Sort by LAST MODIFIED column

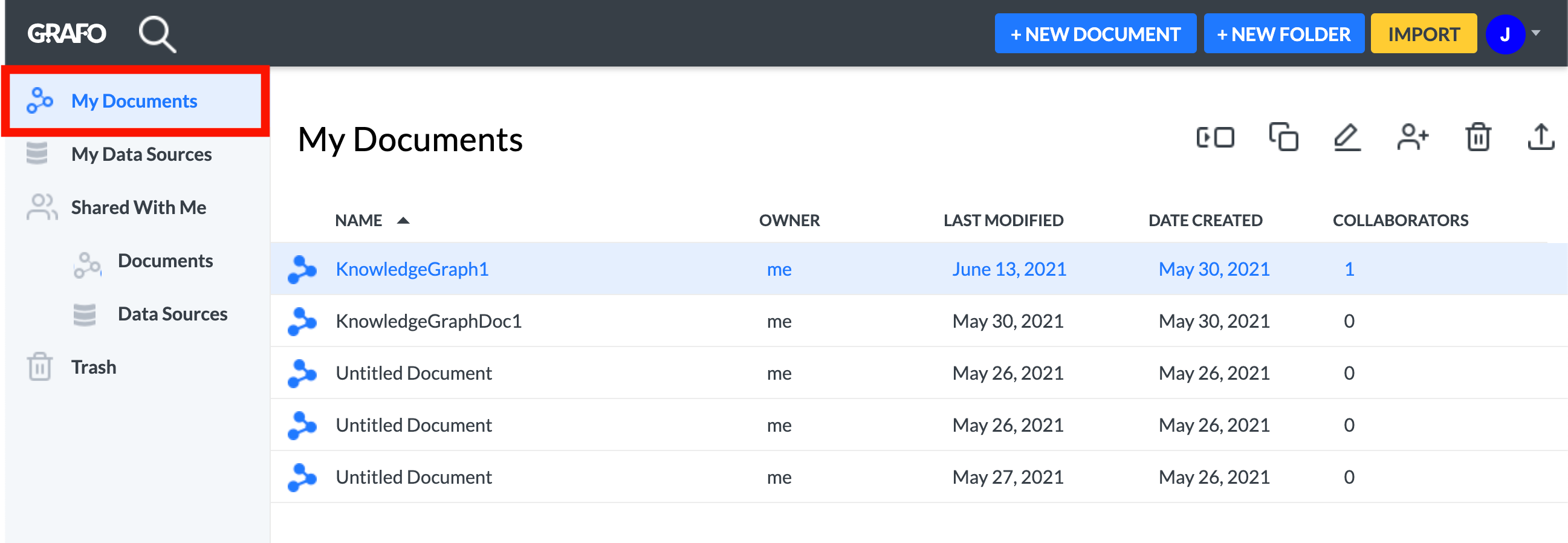point(1003,220)
